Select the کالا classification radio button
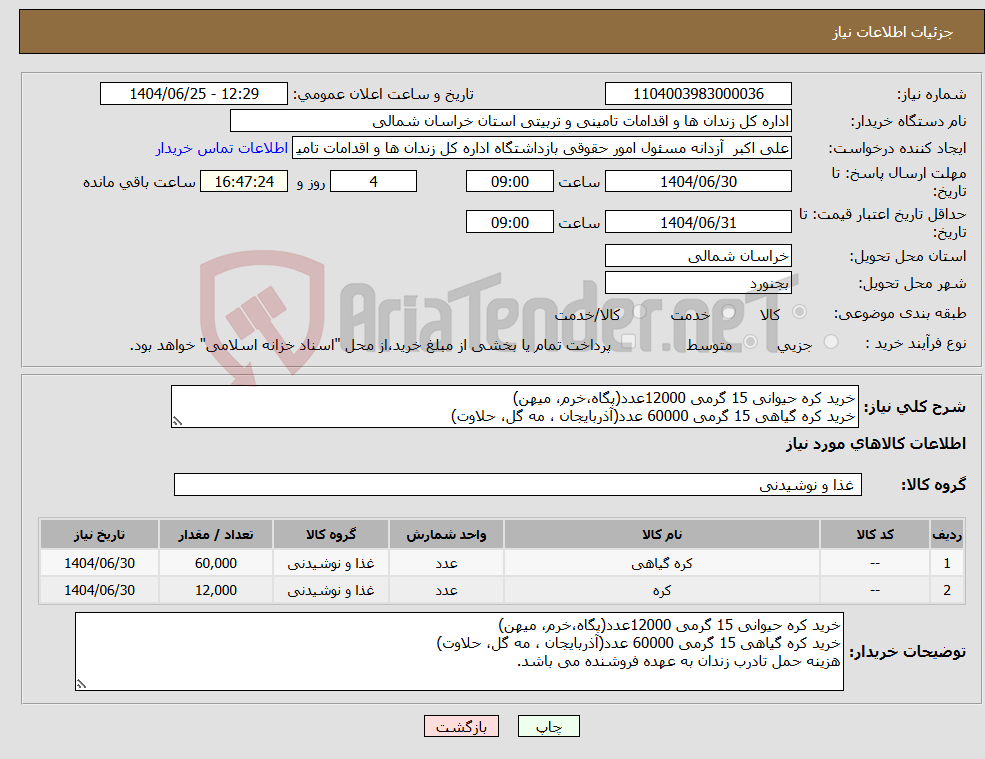Viewport: 985px width, 759px height. 798,310
